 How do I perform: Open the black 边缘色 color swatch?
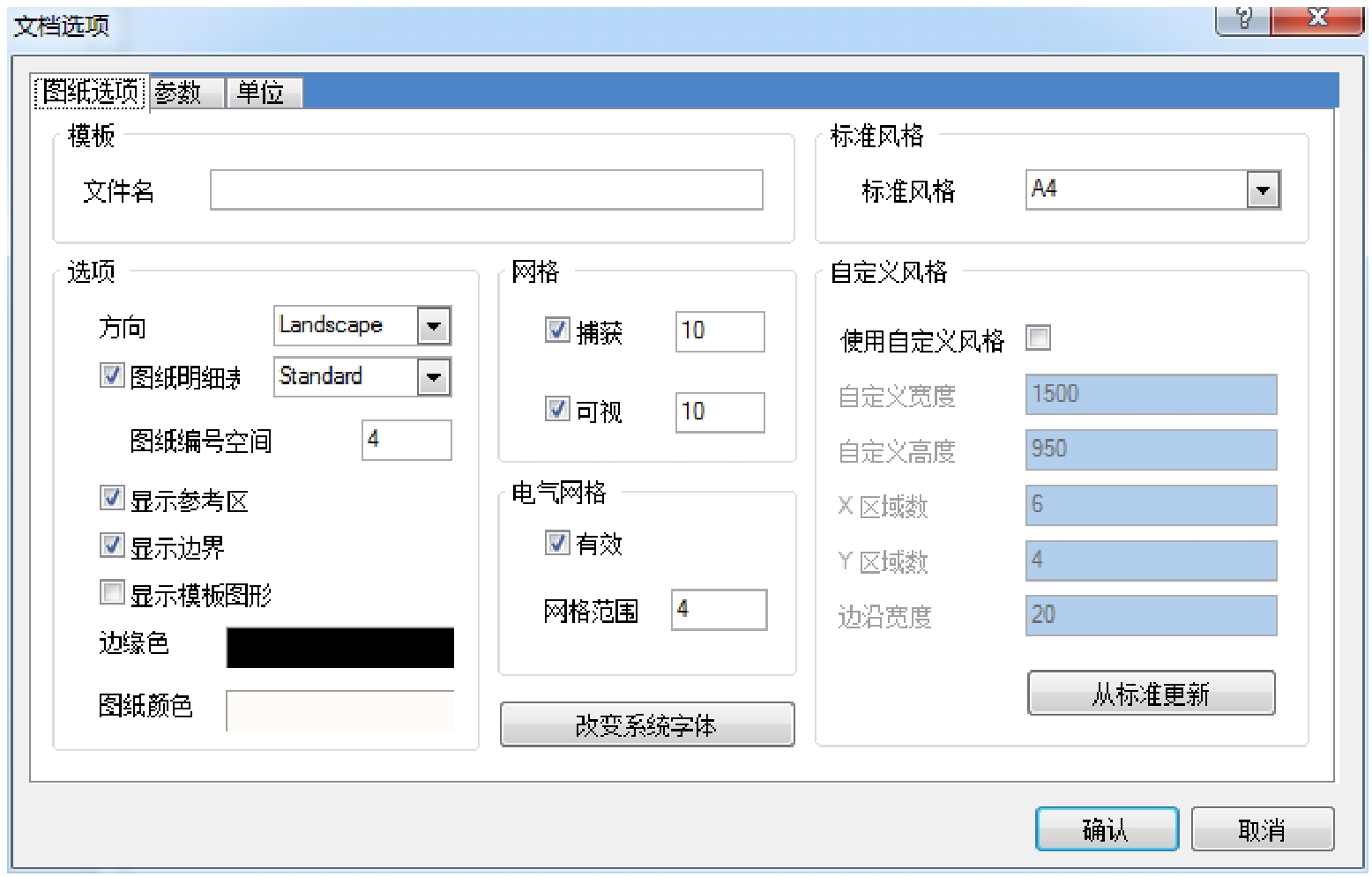(x=340, y=648)
